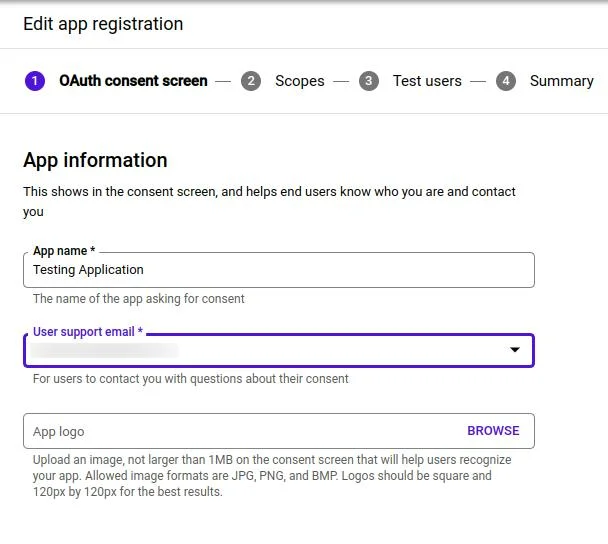The height and width of the screenshot is (544, 608).
Task: Click the User support email dropdown arrow
Action: point(515,350)
